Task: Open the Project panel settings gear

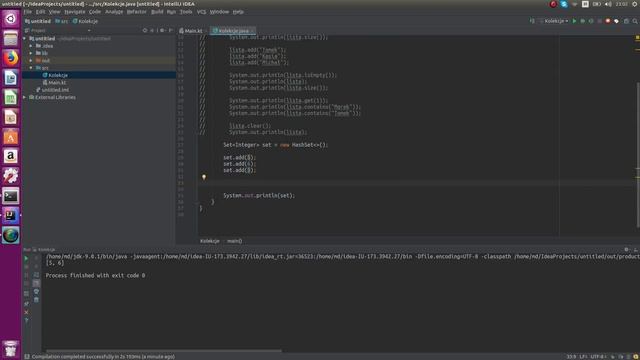Action: tap(162, 30)
